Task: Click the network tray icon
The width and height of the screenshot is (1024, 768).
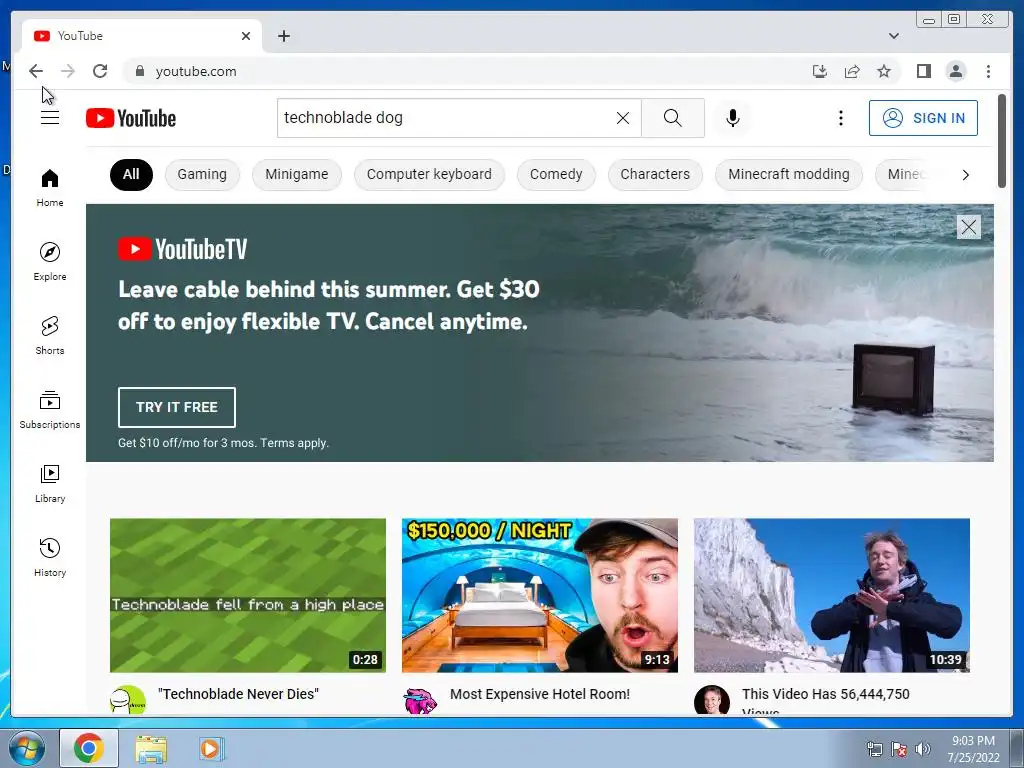Action: click(874, 749)
